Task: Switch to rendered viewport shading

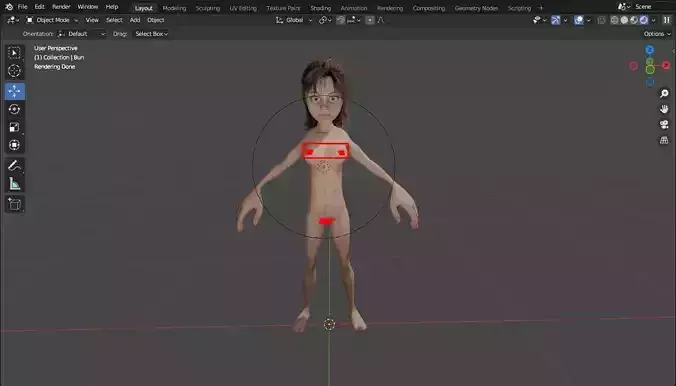Action: (x=644, y=20)
